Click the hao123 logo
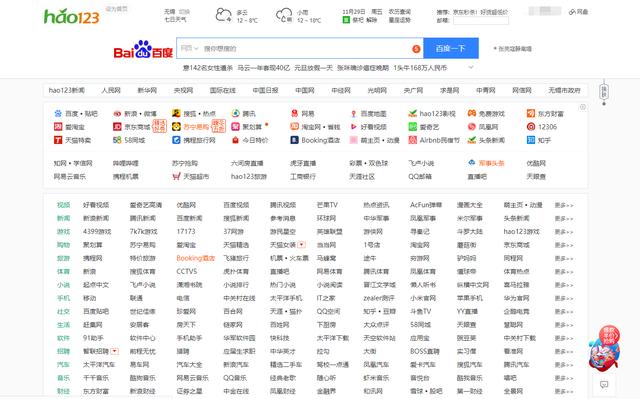The height and width of the screenshot is (399, 640). [71, 17]
